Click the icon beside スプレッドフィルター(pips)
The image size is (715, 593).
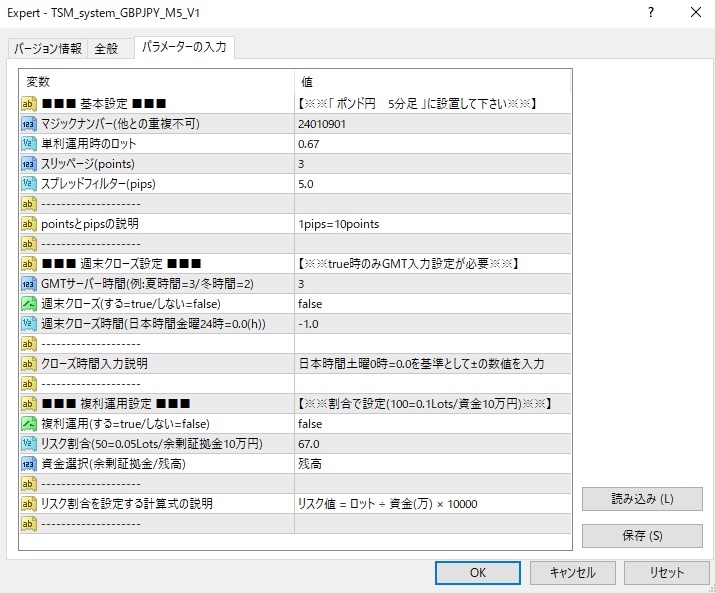pyautogui.click(x=29, y=183)
